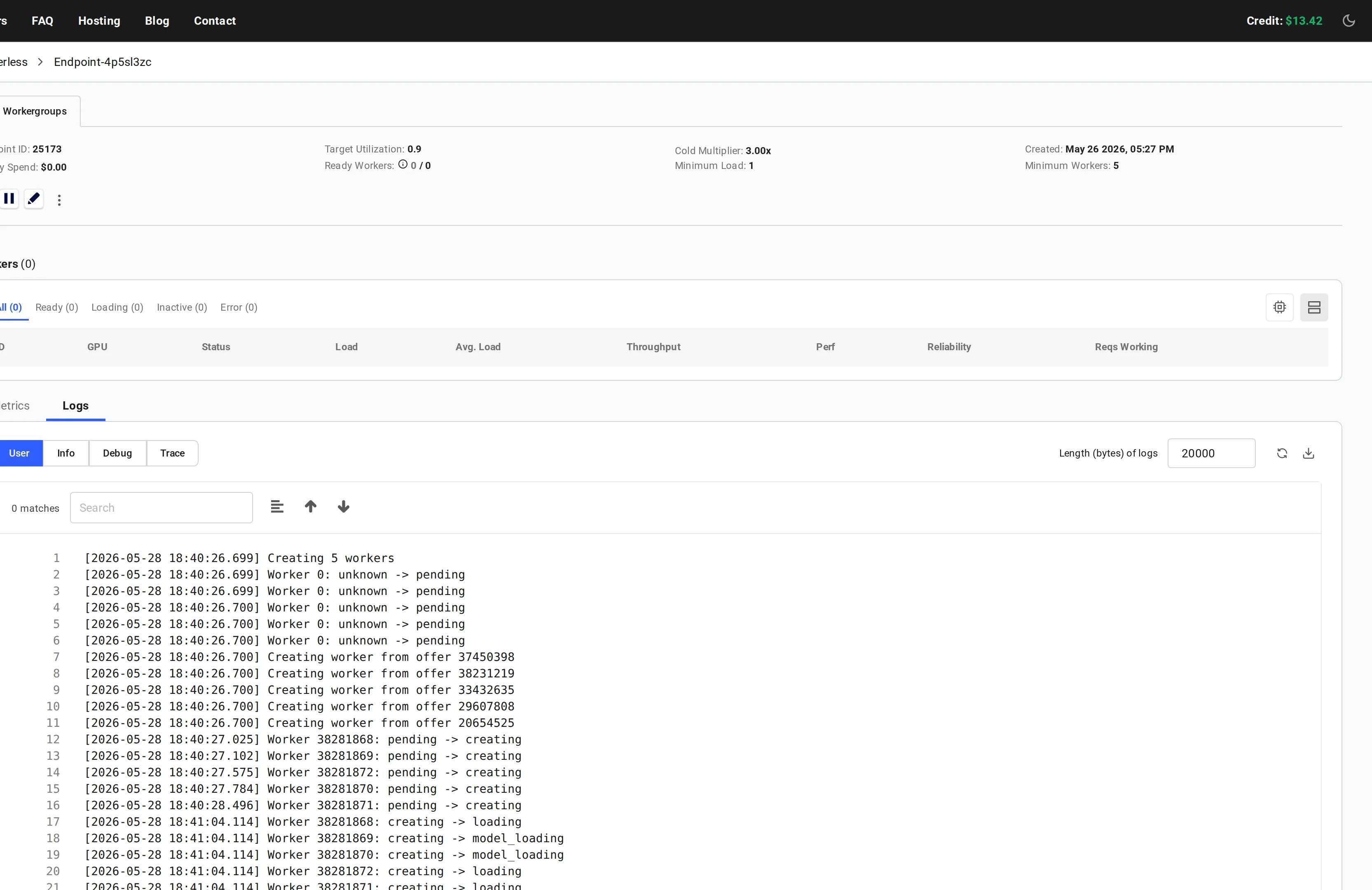Viewport: 1372px width, 890px height.
Task: Download the logs file
Action: click(1308, 453)
